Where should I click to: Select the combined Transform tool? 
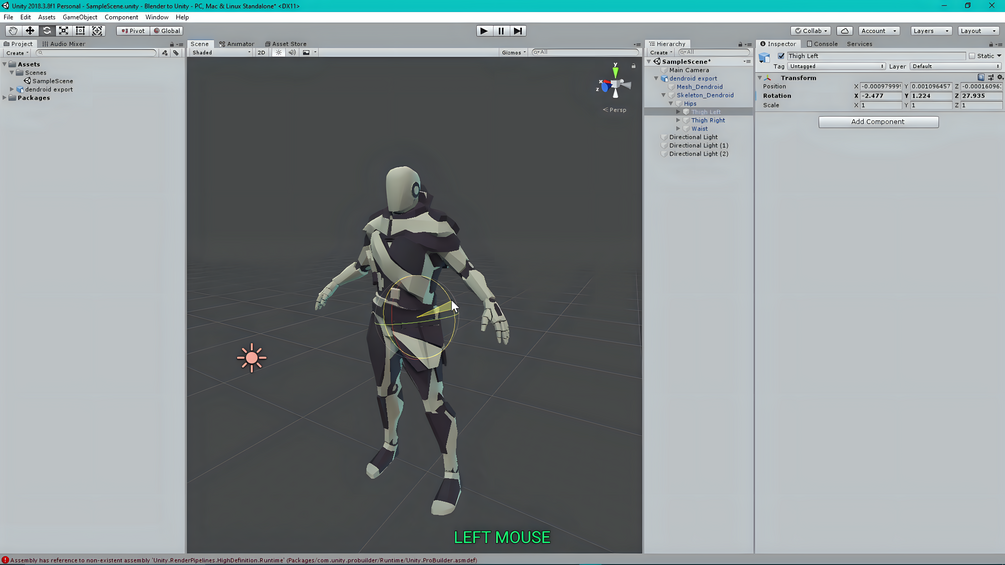click(x=97, y=31)
